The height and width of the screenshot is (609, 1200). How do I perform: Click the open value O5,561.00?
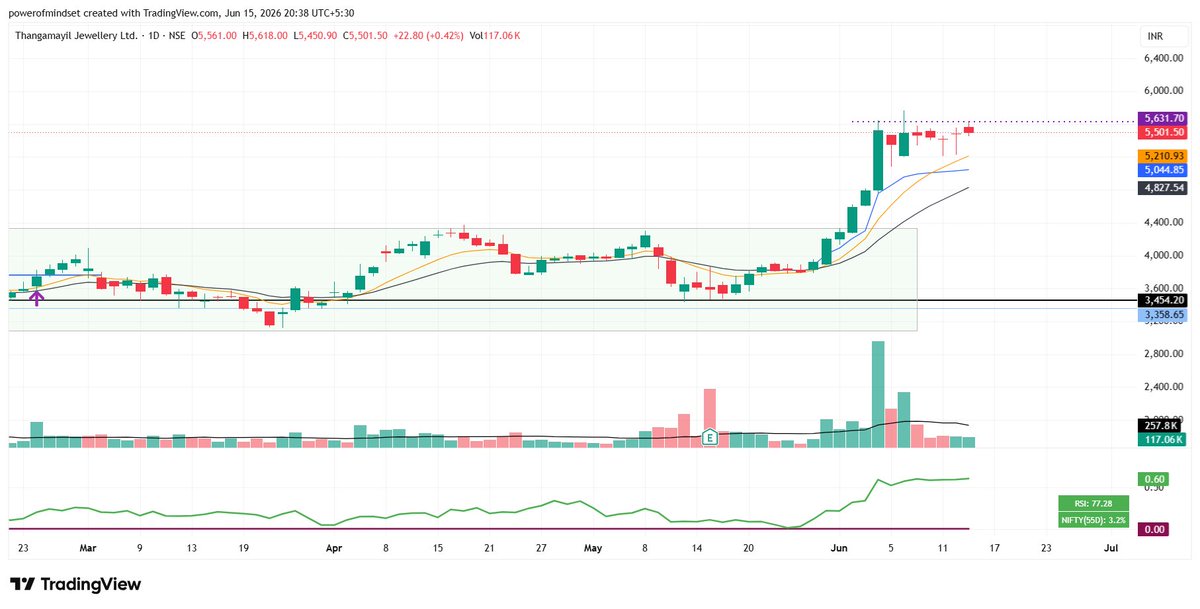tap(214, 36)
